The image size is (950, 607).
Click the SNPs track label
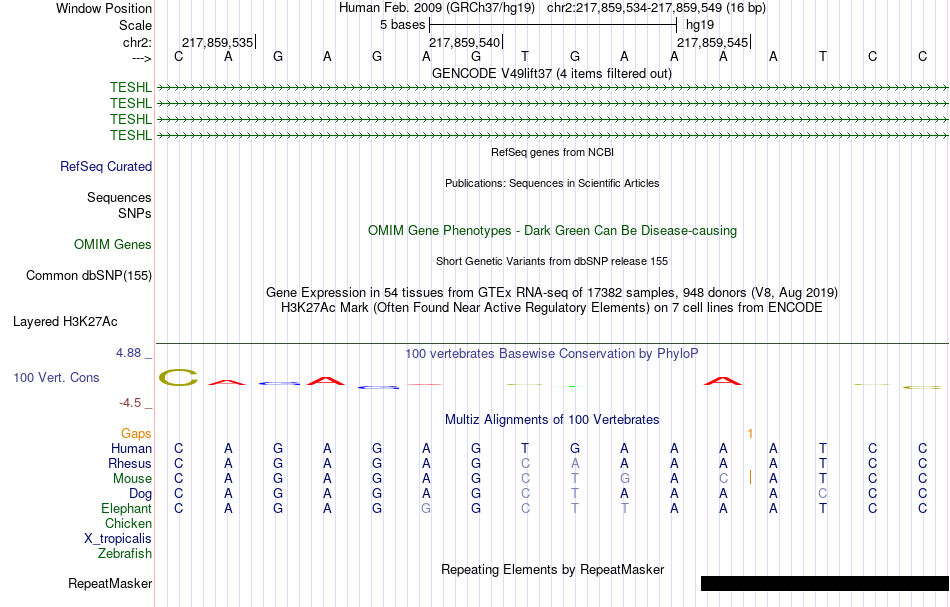(135, 213)
